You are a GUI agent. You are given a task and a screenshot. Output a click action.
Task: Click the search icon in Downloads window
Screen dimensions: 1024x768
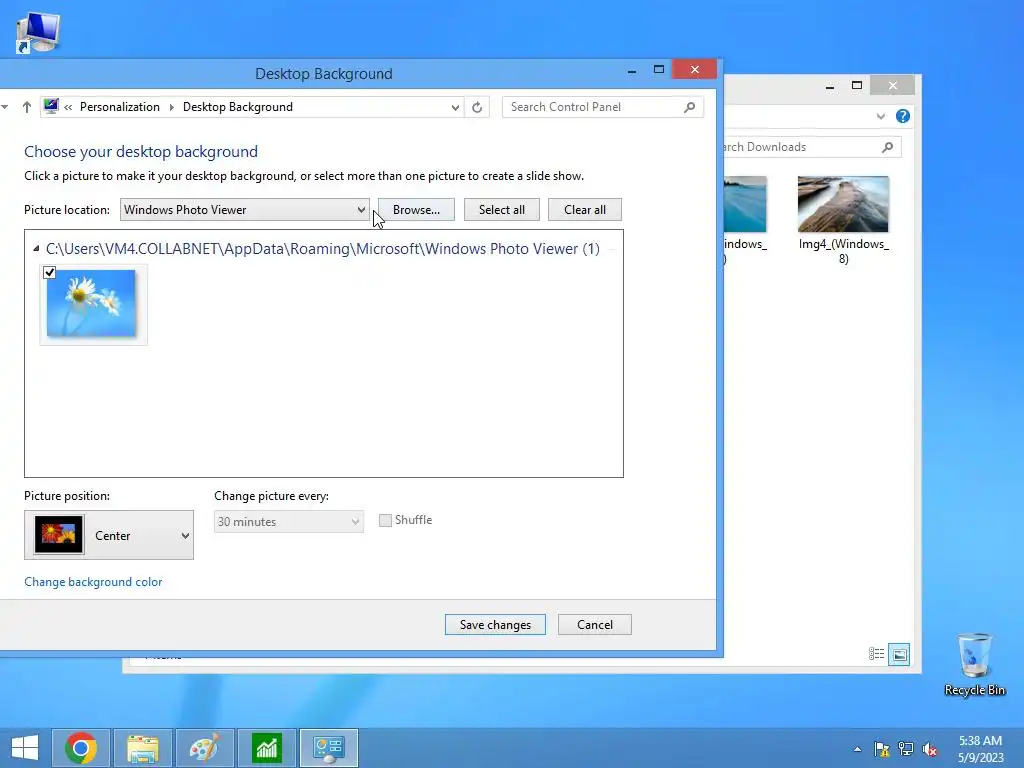click(x=888, y=147)
